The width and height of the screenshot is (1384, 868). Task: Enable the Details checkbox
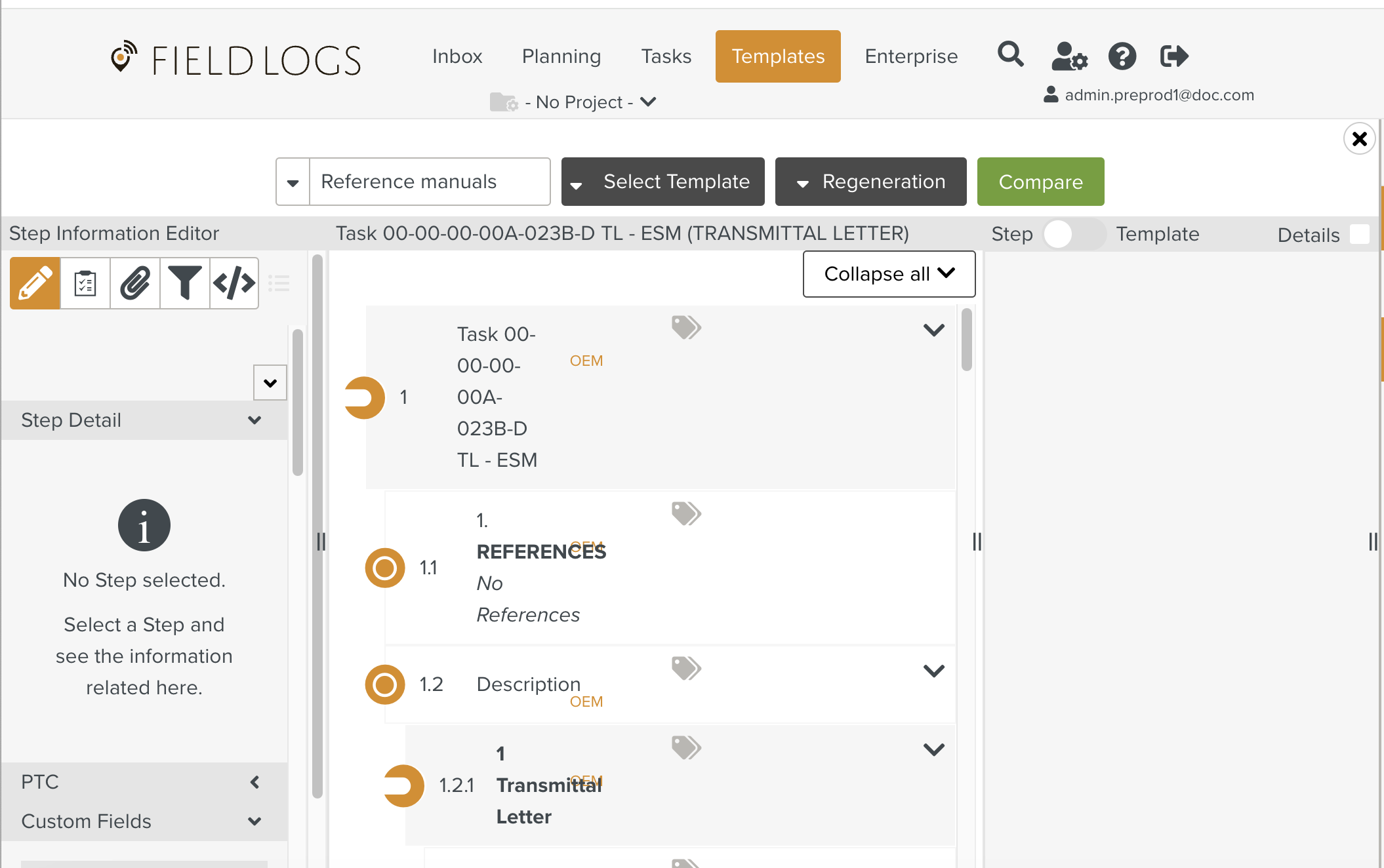click(1360, 234)
